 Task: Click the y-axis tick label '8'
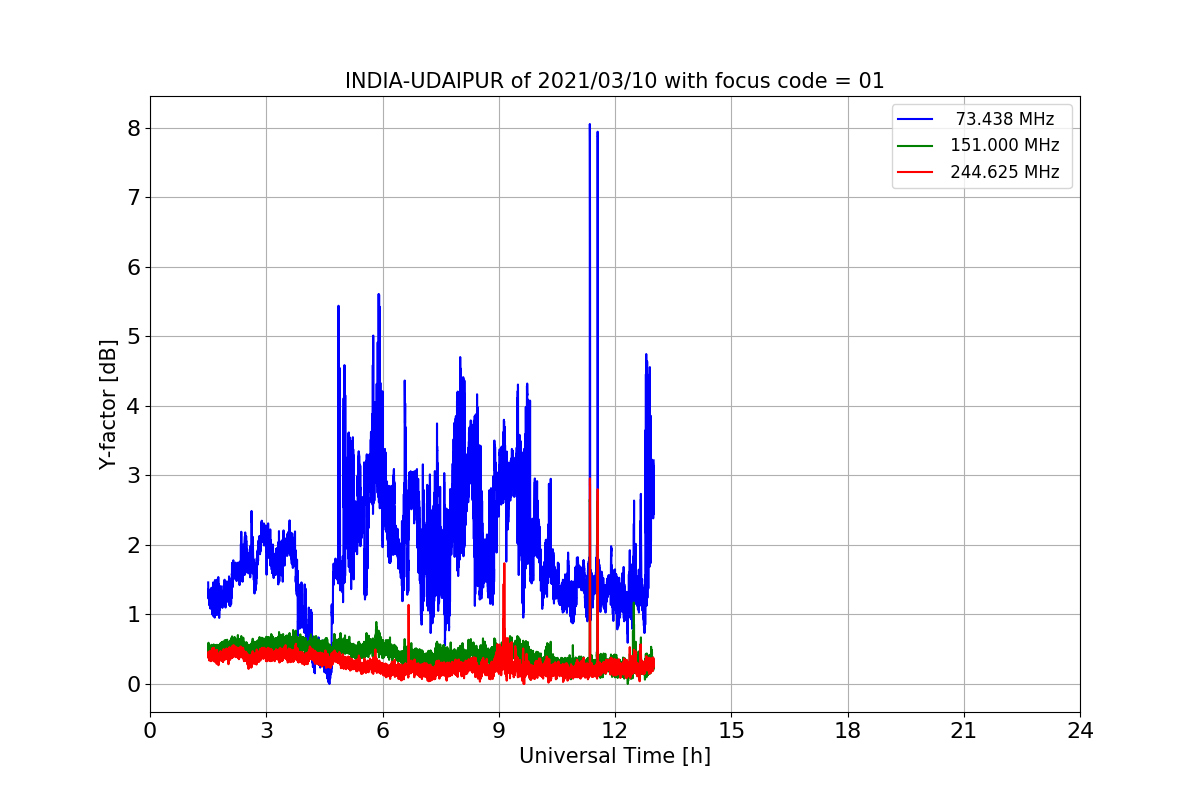[x=133, y=128]
